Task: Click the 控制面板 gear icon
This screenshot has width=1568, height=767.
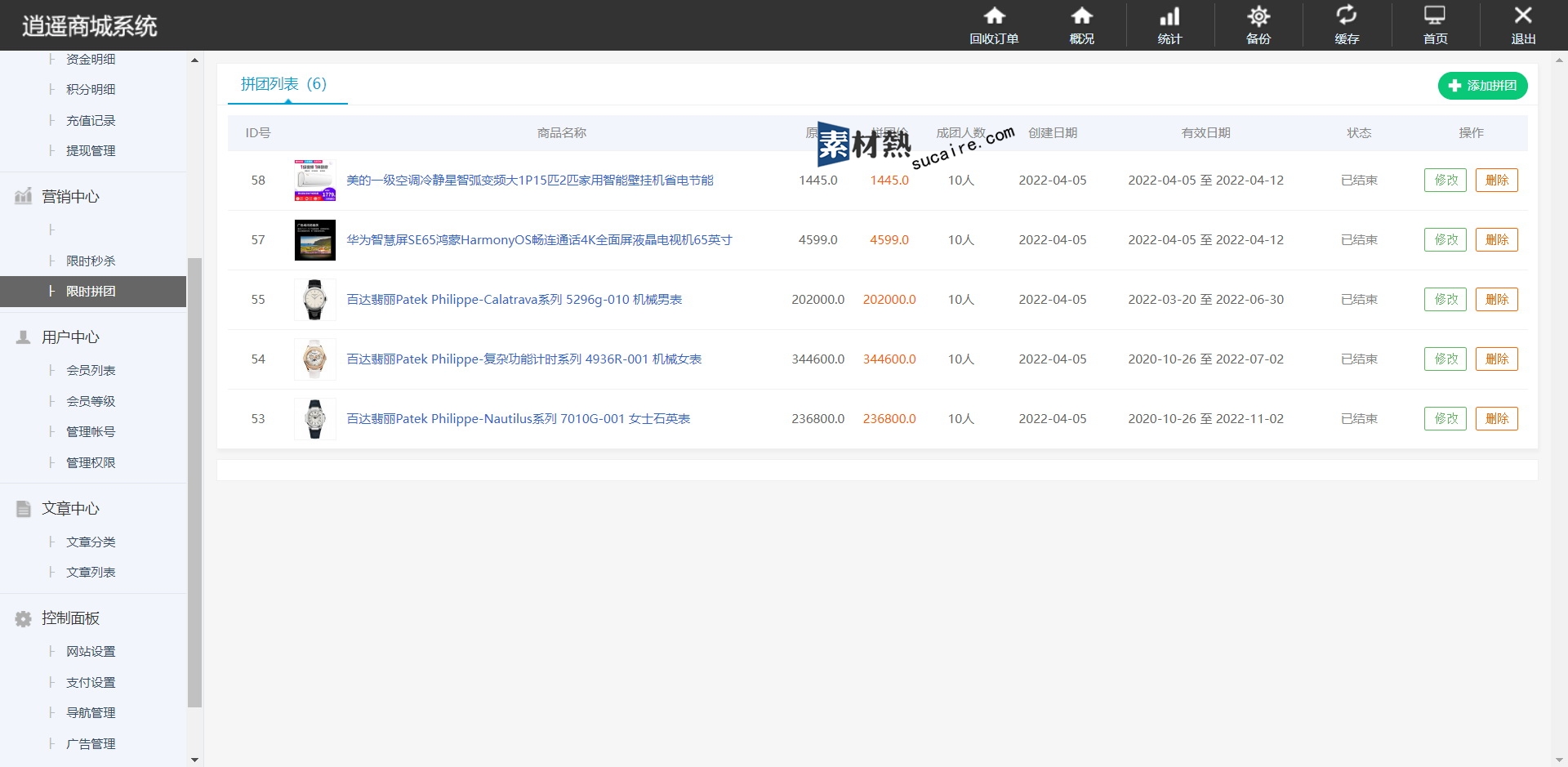Action: point(23,618)
